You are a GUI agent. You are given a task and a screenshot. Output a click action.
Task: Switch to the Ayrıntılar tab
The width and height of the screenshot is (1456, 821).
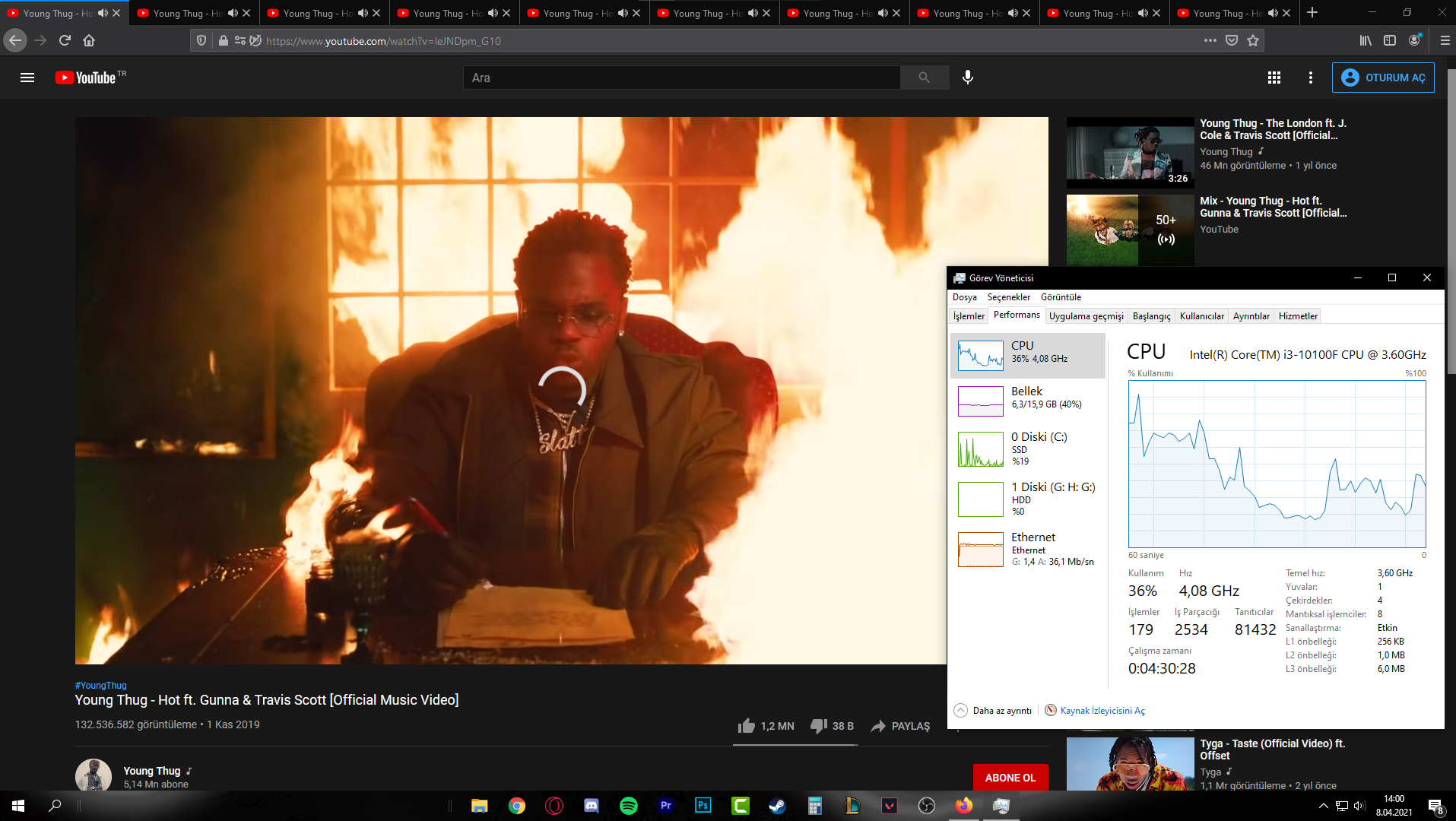(x=1251, y=316)
